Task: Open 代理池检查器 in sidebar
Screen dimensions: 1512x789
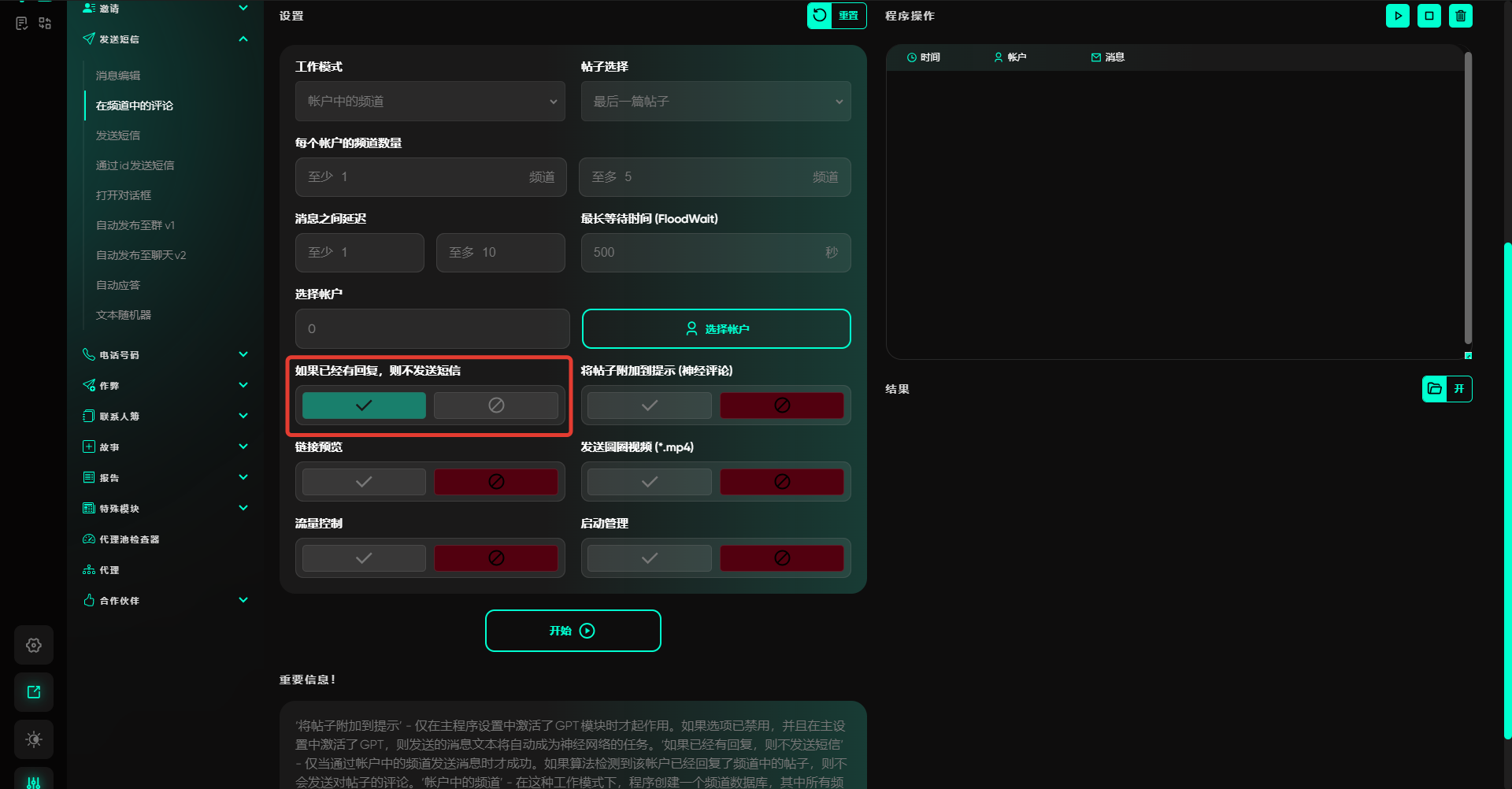Action: pyautogui.click(x=129, y=539)
